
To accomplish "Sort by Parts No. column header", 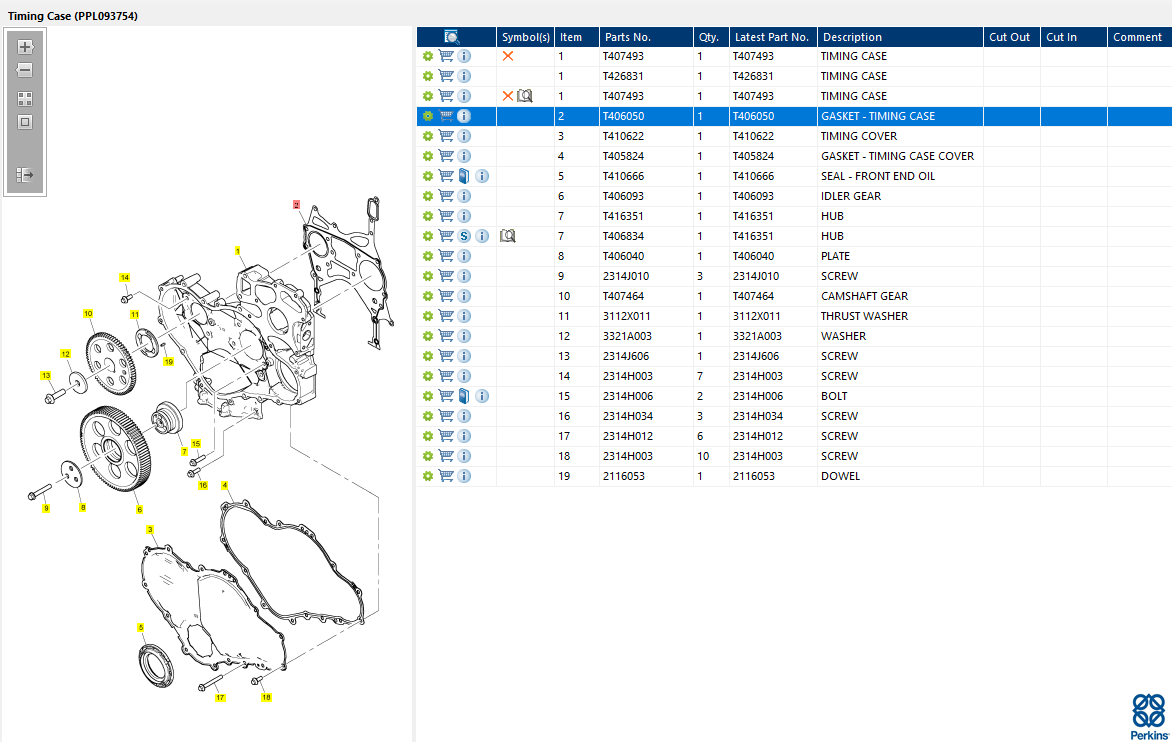I will click(627, 37).
